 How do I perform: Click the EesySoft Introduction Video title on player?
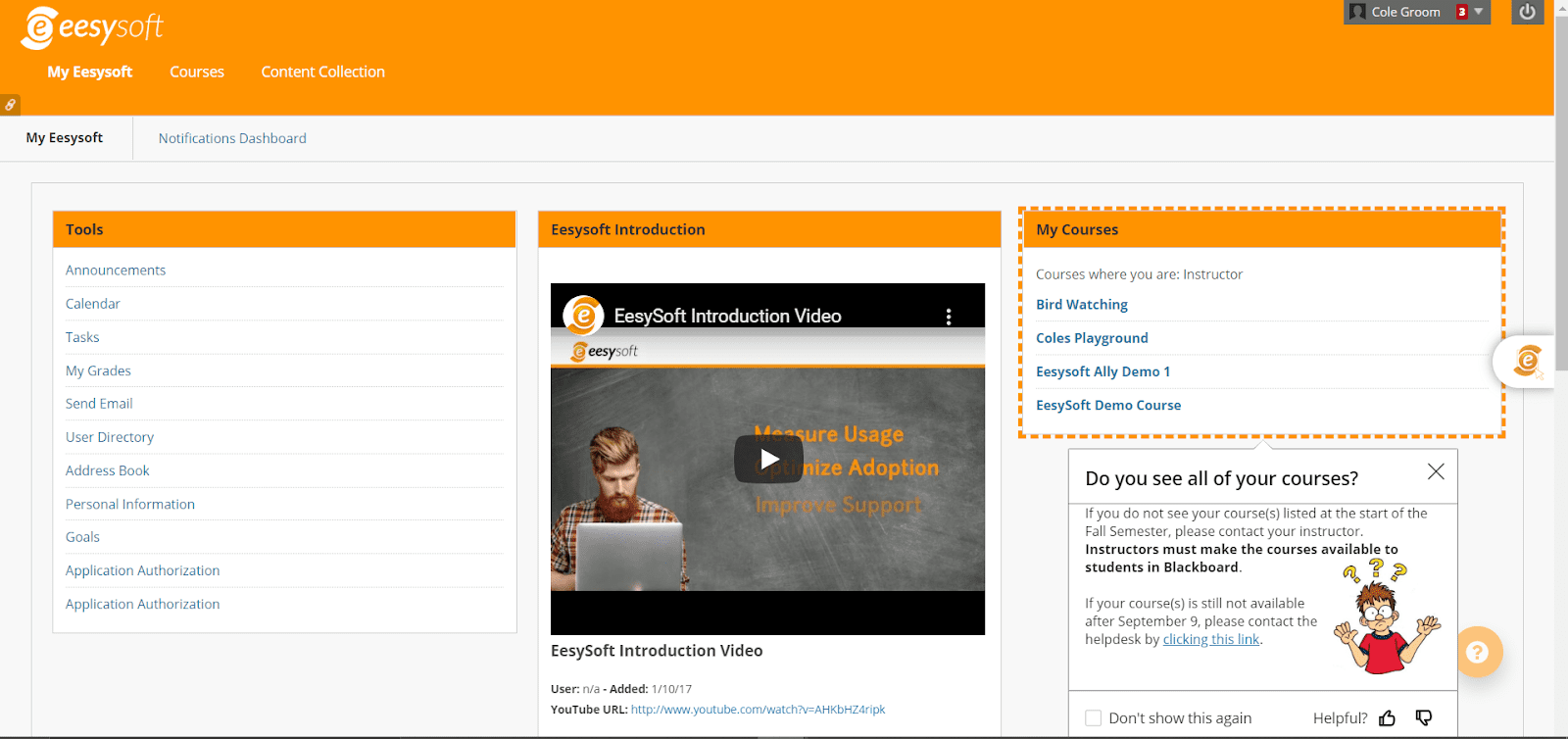[x=727, y=316]
